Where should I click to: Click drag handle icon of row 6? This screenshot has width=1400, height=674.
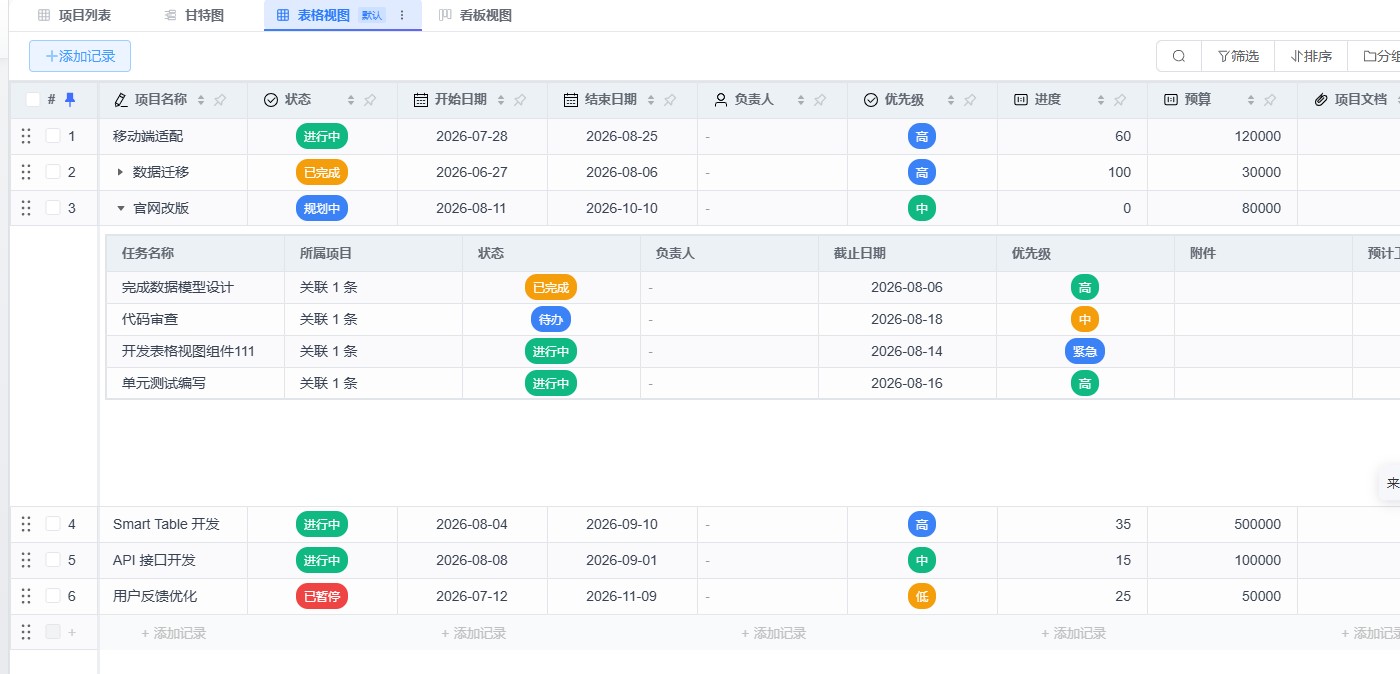(26, 596)
